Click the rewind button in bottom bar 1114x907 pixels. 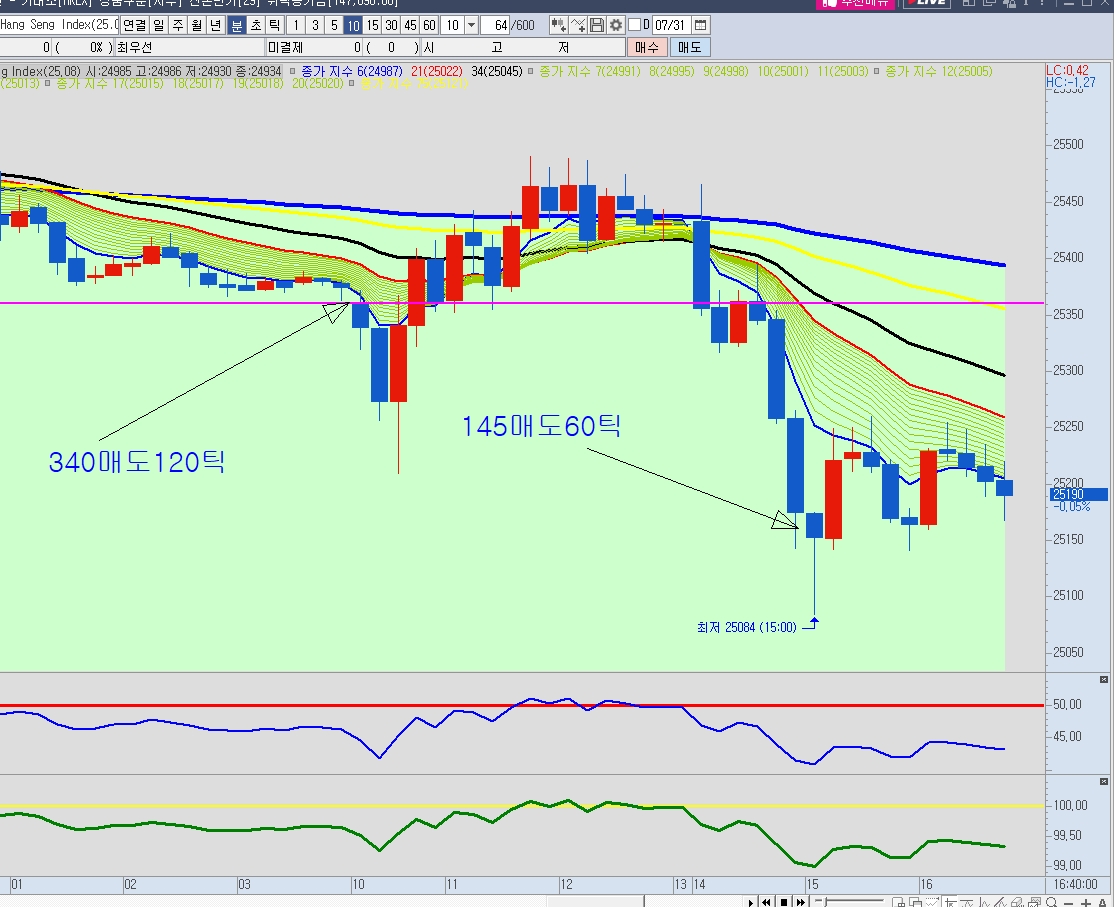click(766, 902)
